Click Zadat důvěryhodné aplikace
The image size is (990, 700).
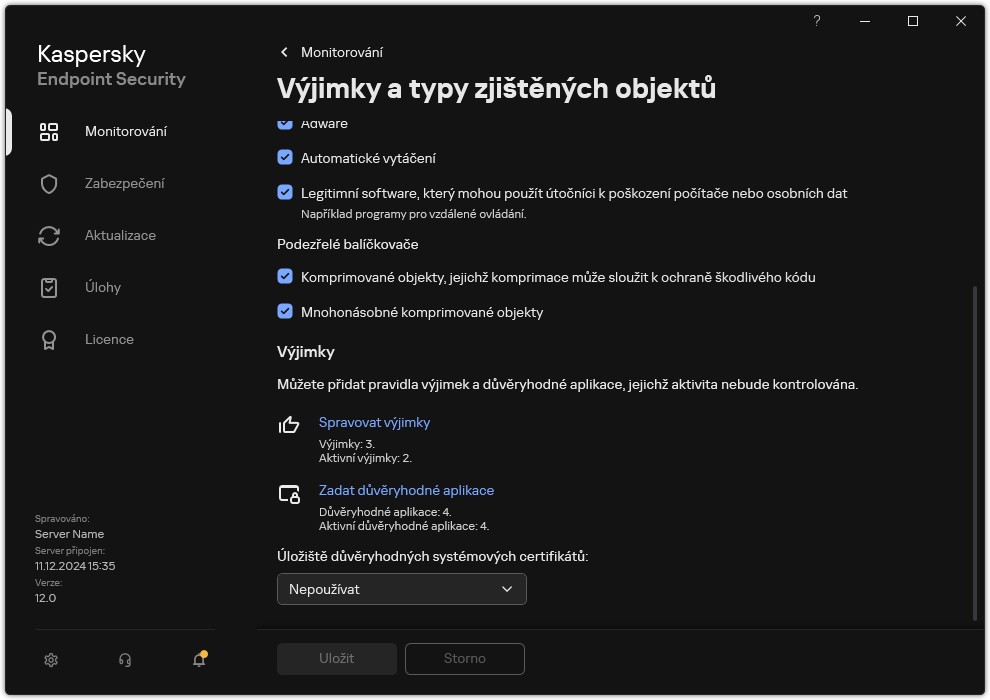point(406,490)
